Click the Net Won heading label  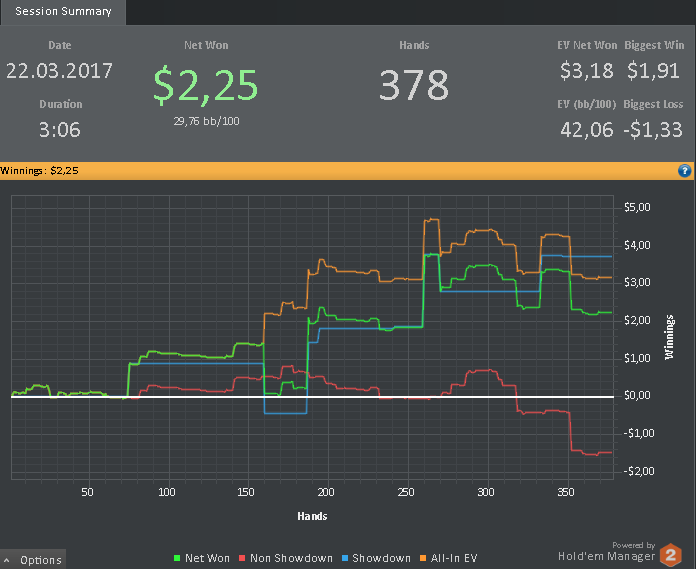[x=206, y=45]
